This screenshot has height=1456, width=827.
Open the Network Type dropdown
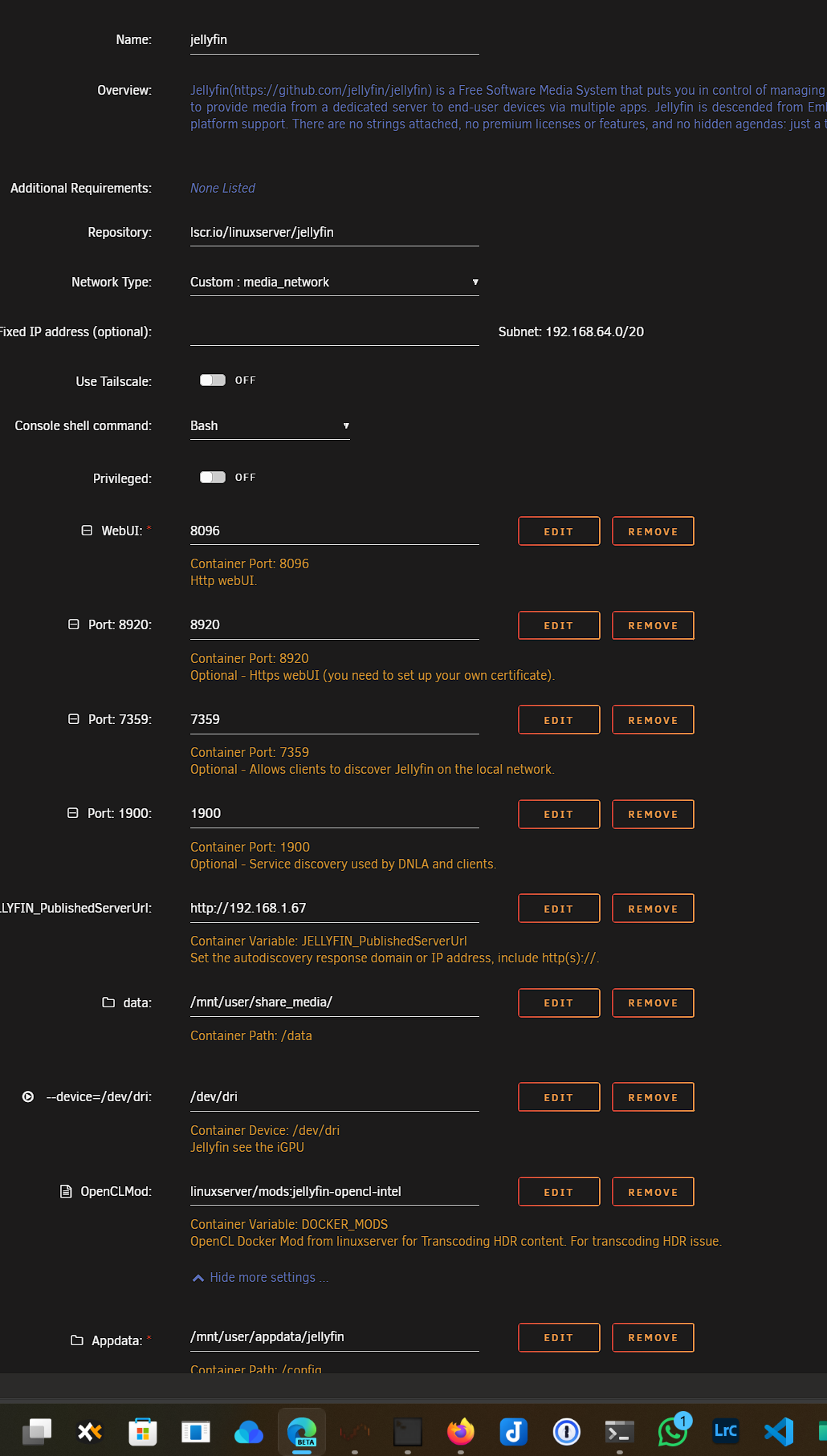coord(334,282)
